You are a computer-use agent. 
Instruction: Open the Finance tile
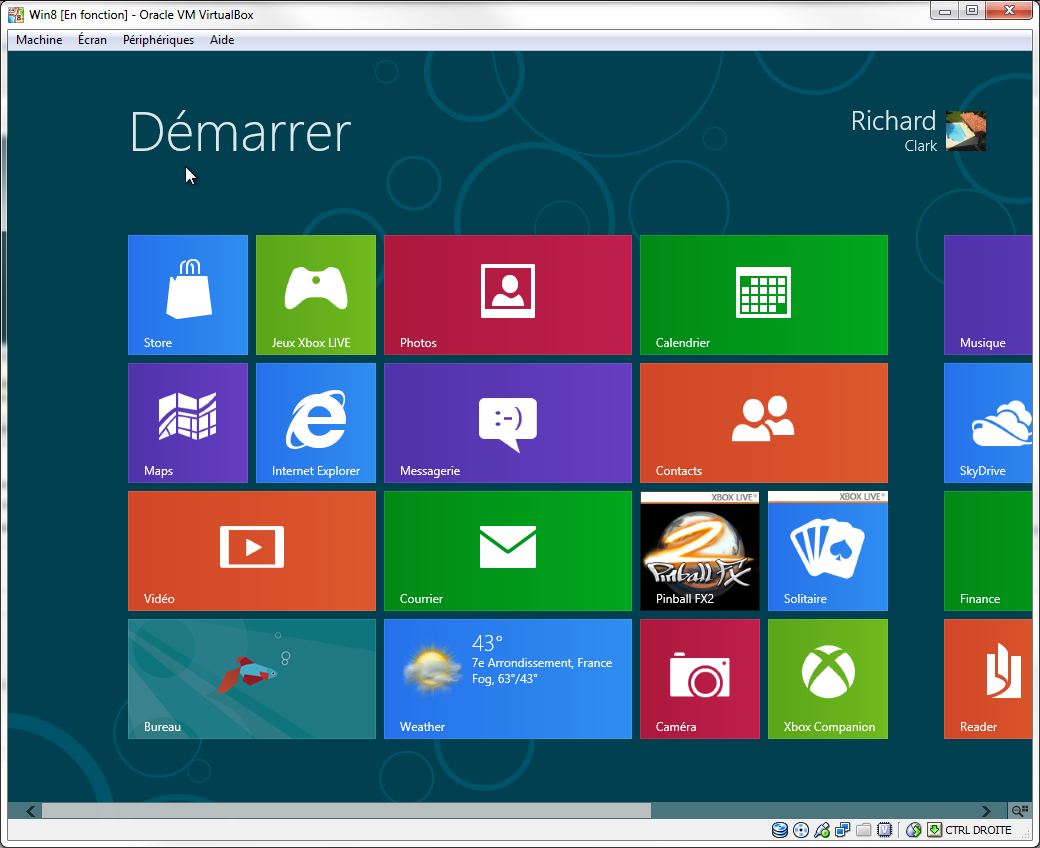tap(988, 551)
